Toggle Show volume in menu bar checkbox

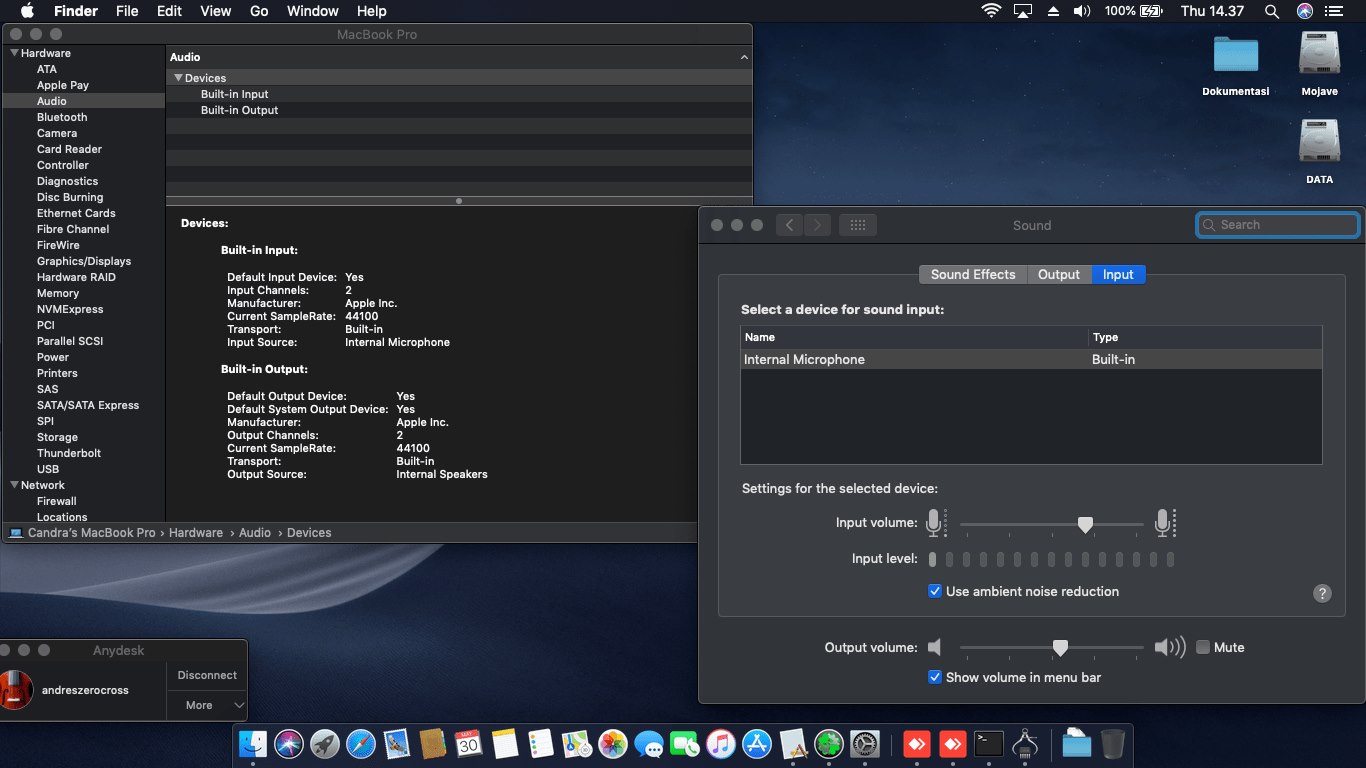(935, 677)
